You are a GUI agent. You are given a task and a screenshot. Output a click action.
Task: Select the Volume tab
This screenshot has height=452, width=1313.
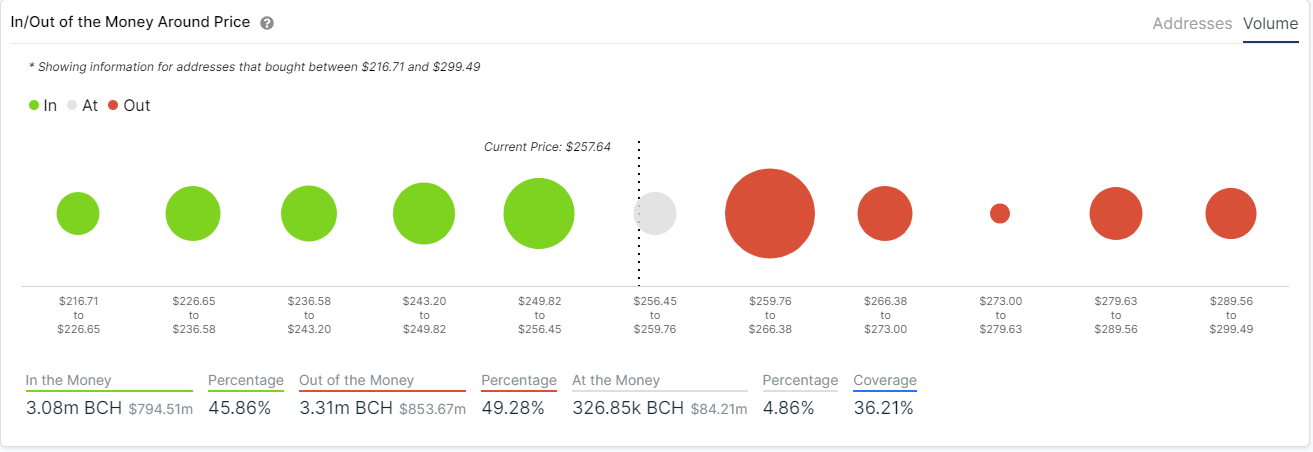click(1270, 23)
